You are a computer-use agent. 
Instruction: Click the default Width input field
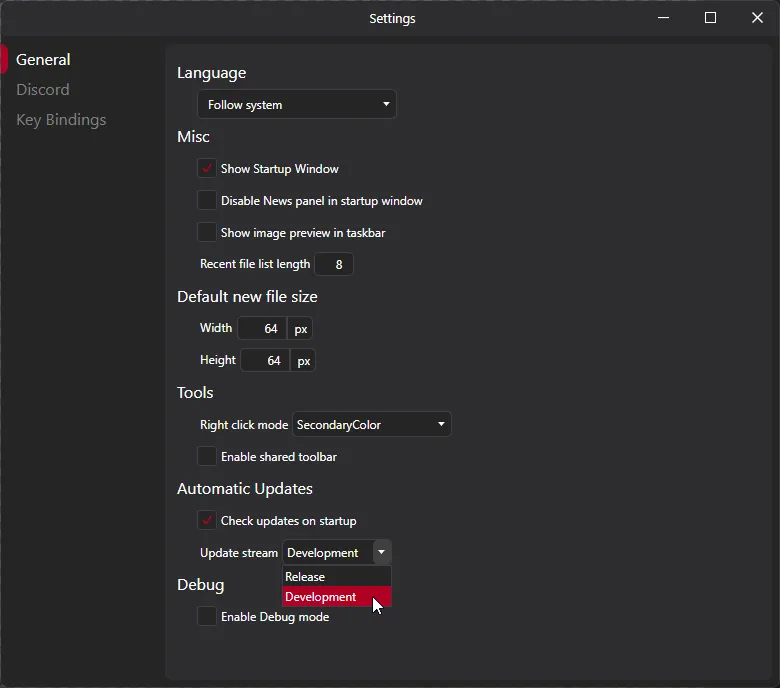(x=262, y=329)
